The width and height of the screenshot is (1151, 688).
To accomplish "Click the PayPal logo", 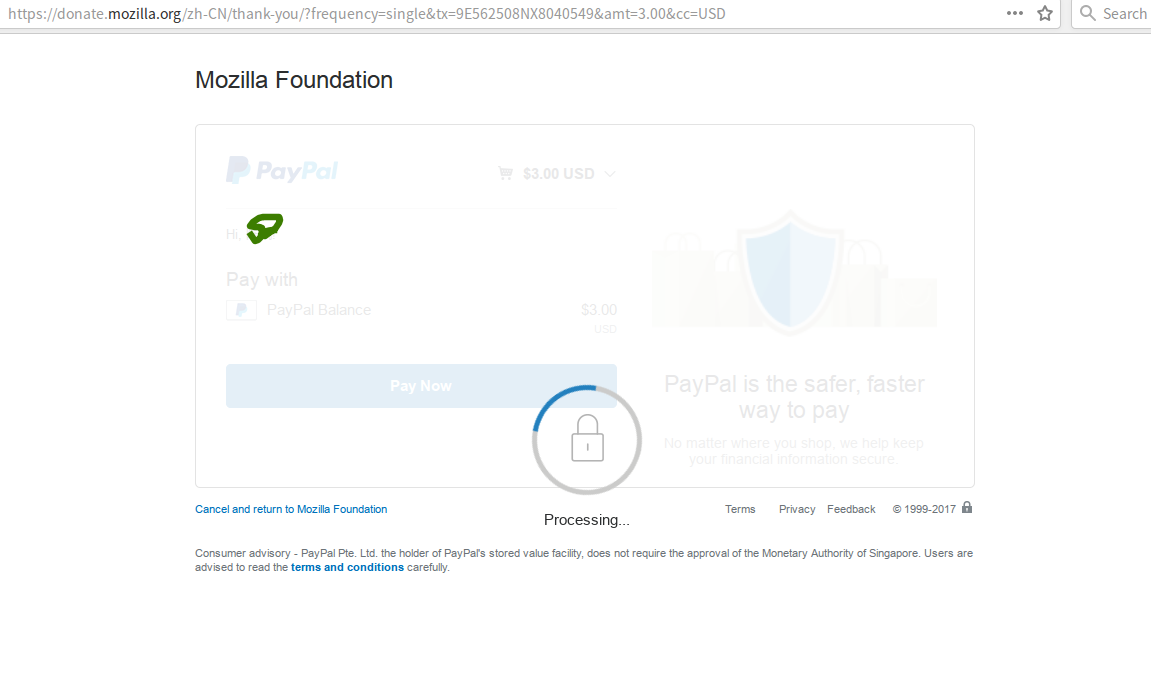I will (282, 170).
